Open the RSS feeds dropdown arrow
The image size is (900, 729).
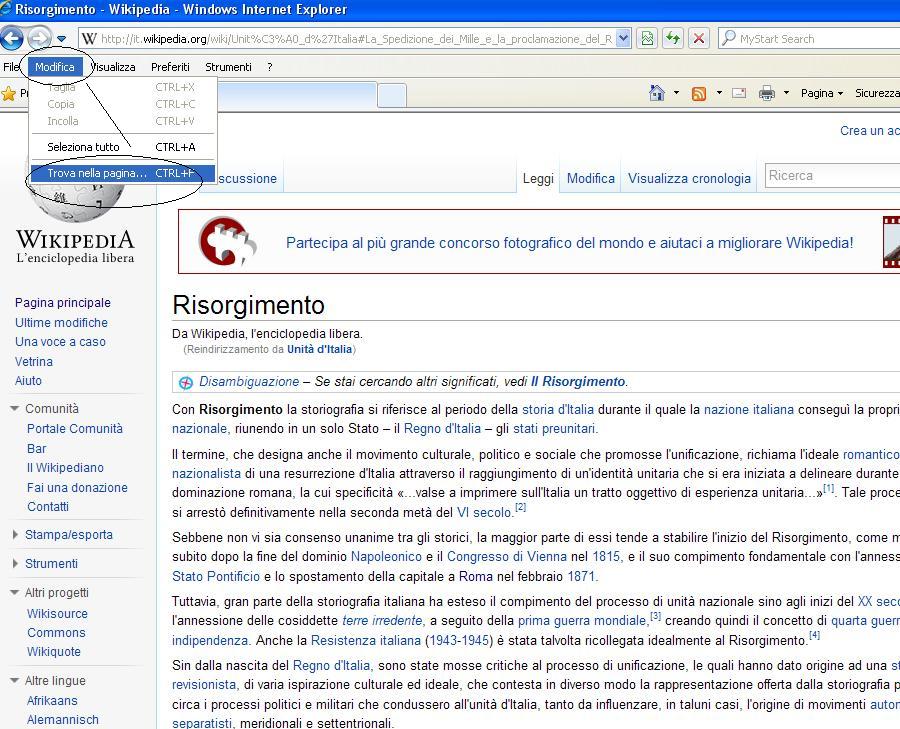coord(719,93)
